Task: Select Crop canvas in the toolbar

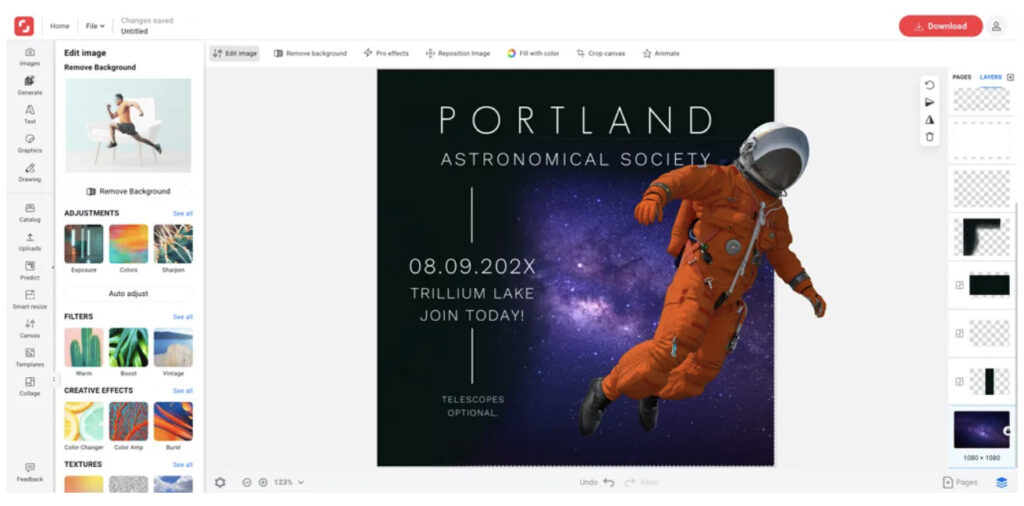Action: coord(600,53)
